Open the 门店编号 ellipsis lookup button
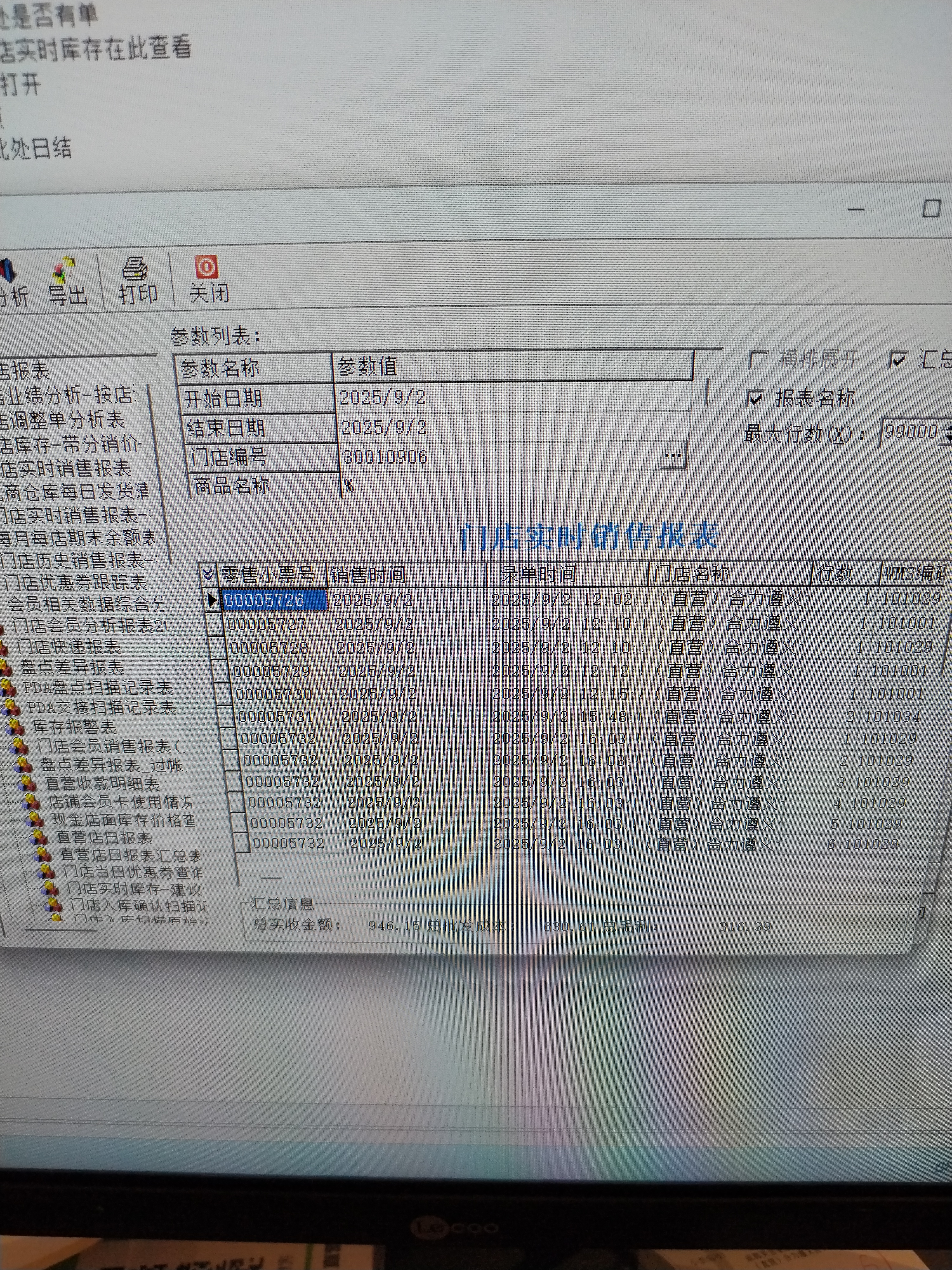This screenshot has height=1270, width=952. 672,457
